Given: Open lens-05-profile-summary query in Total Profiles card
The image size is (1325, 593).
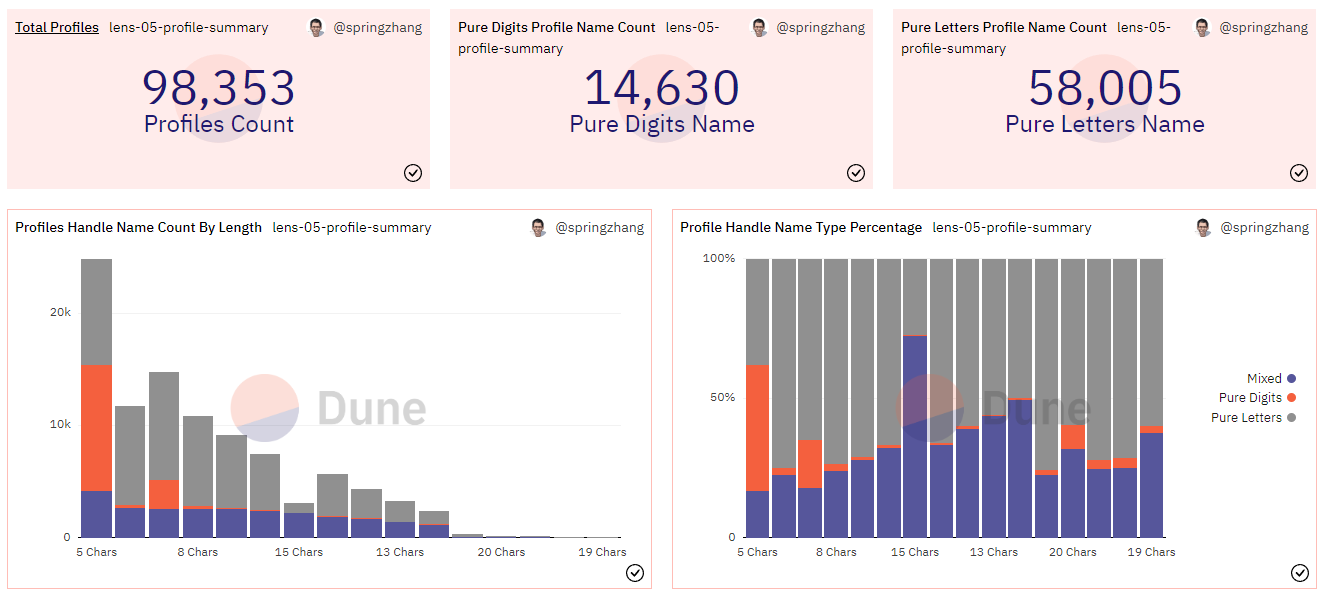Looking at the screenshot, I should pos(189,28).
